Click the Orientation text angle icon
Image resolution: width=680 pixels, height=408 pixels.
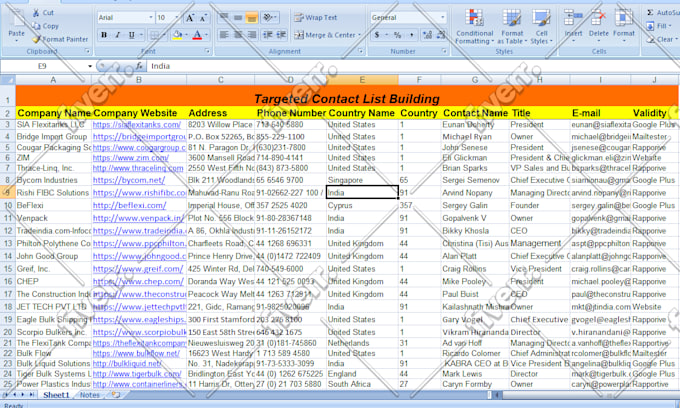268,17
